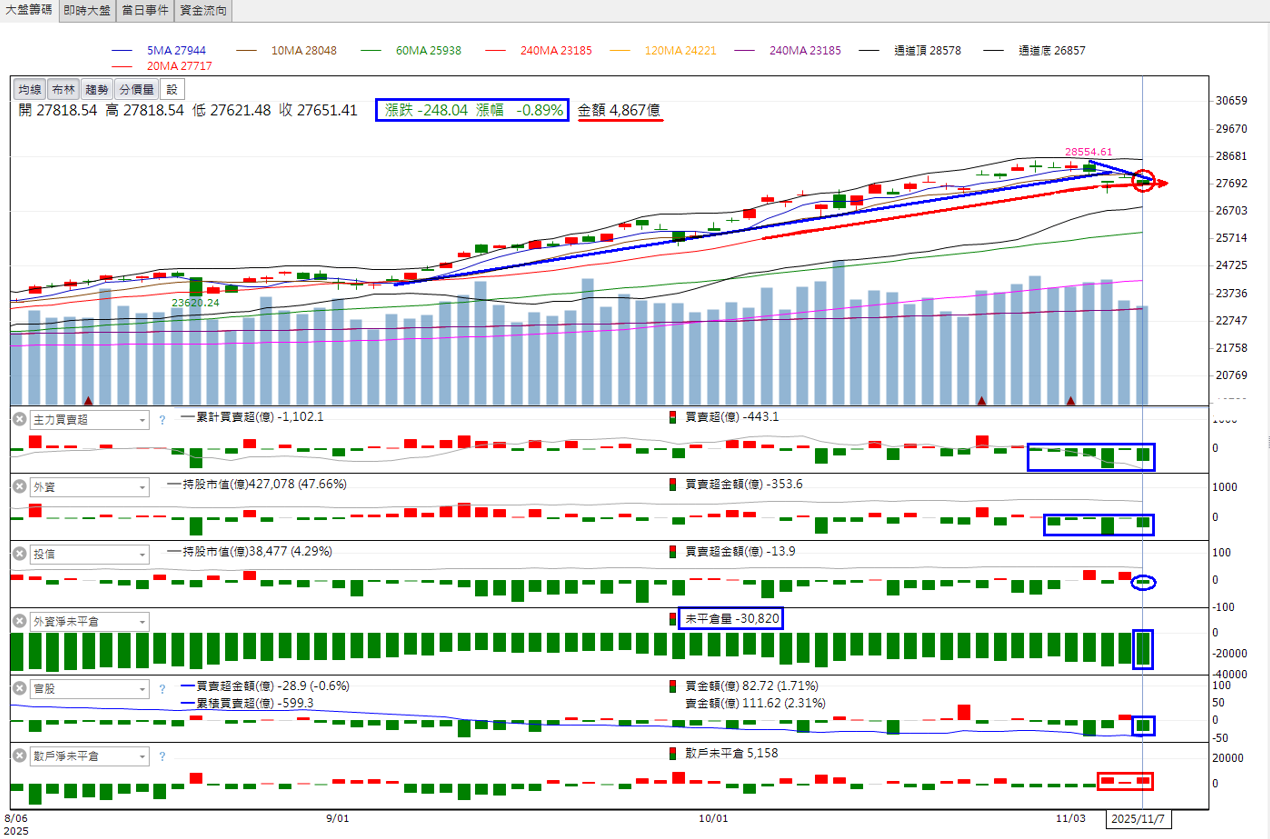
Task: Close the 官股 indicator panel
Action: (19, 689)
